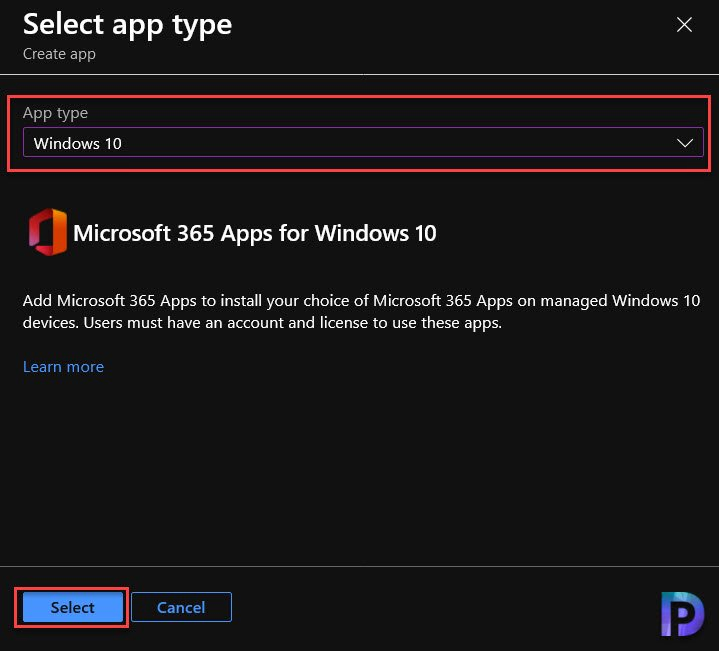Dismiss the pane with Cancel
This screenshot has height=651, width=719.
[181, 607]
